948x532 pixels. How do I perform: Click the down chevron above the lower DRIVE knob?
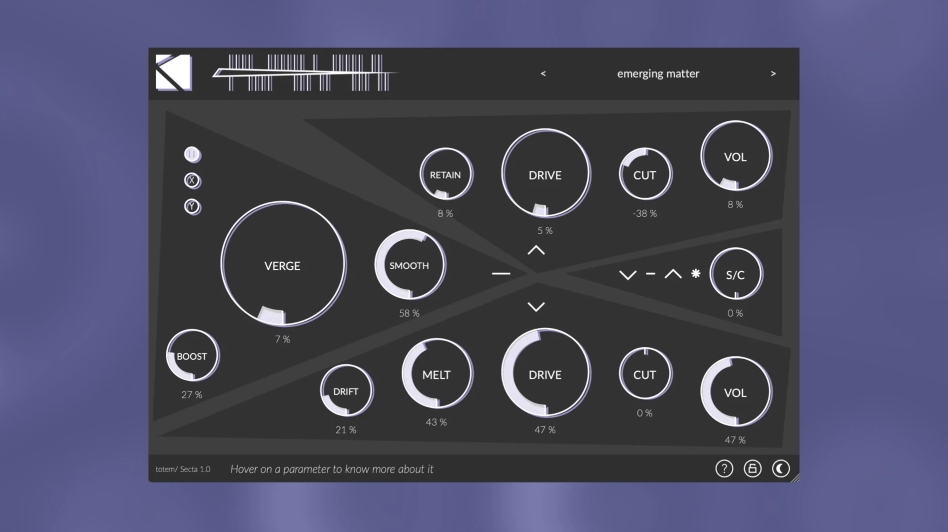coord(536,306)
